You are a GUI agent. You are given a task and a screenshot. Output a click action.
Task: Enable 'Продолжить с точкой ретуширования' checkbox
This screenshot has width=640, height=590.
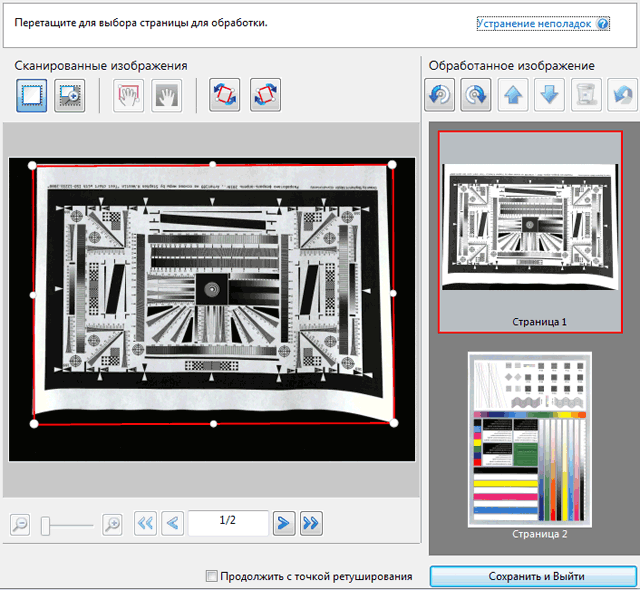click(211, 576)
